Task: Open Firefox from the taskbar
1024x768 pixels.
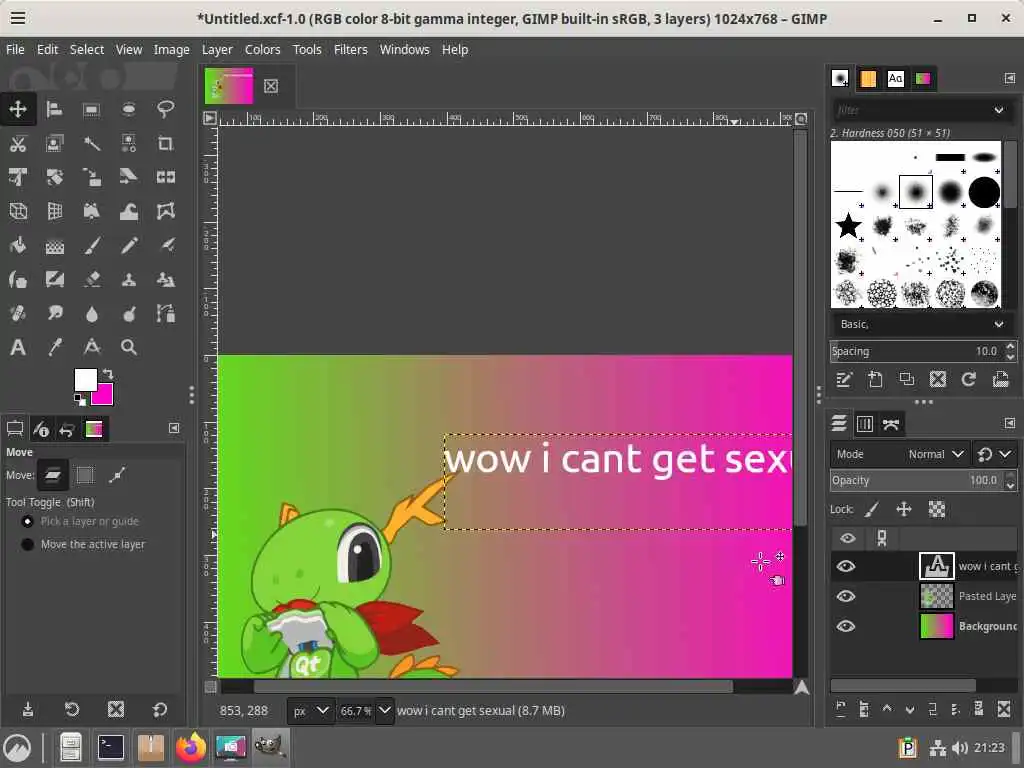Action: [x=191, y=747]
